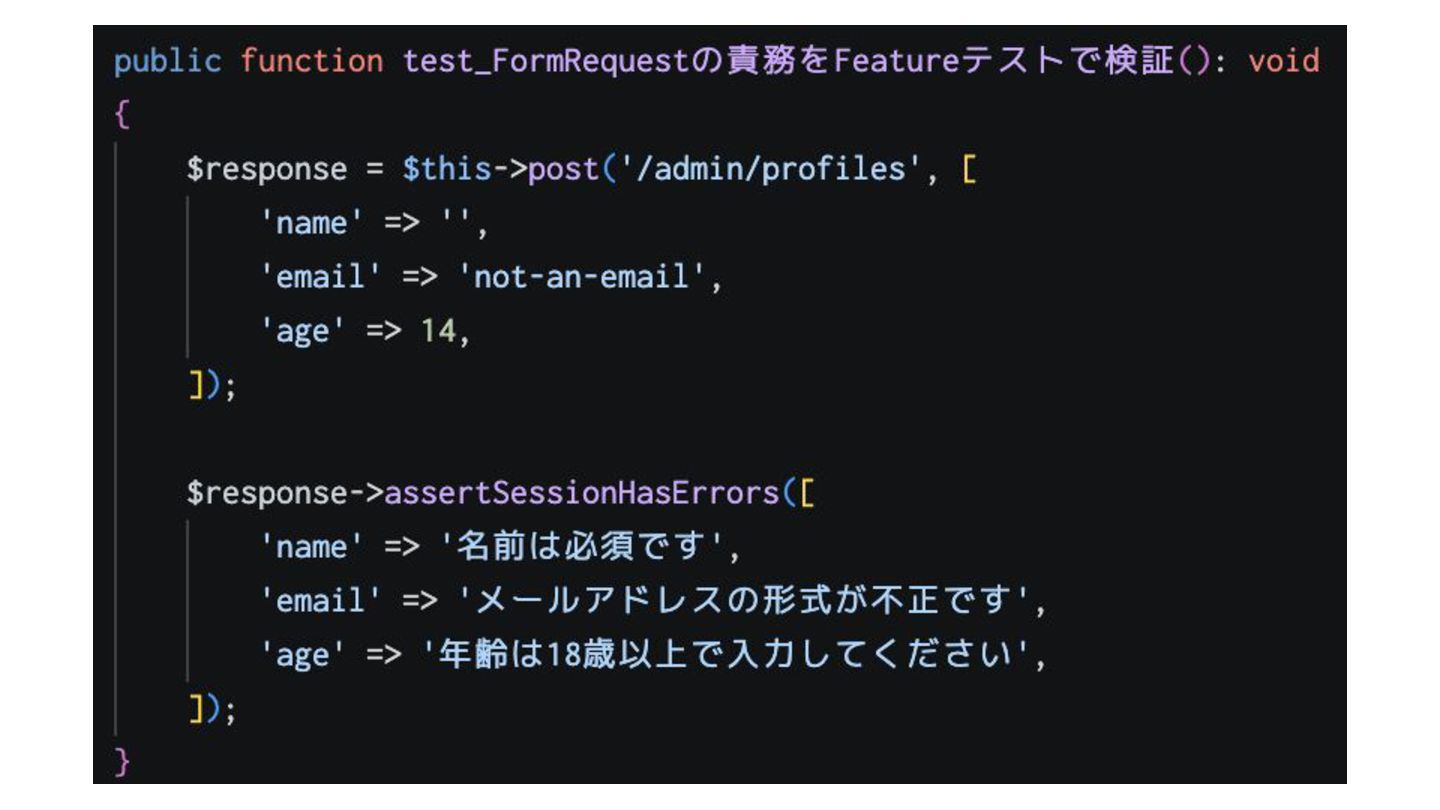Click the opening curly brace
Screen dimensions: 1440x810
tap(122, 115)
